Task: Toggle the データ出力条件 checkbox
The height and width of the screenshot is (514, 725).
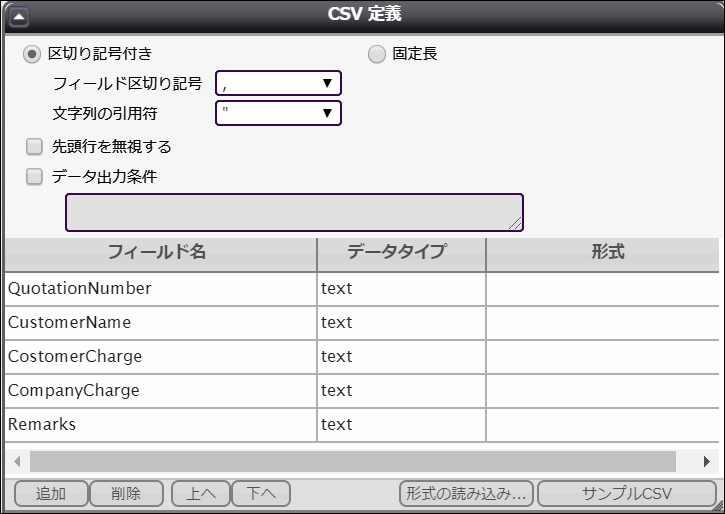Action: pos(35,177)
